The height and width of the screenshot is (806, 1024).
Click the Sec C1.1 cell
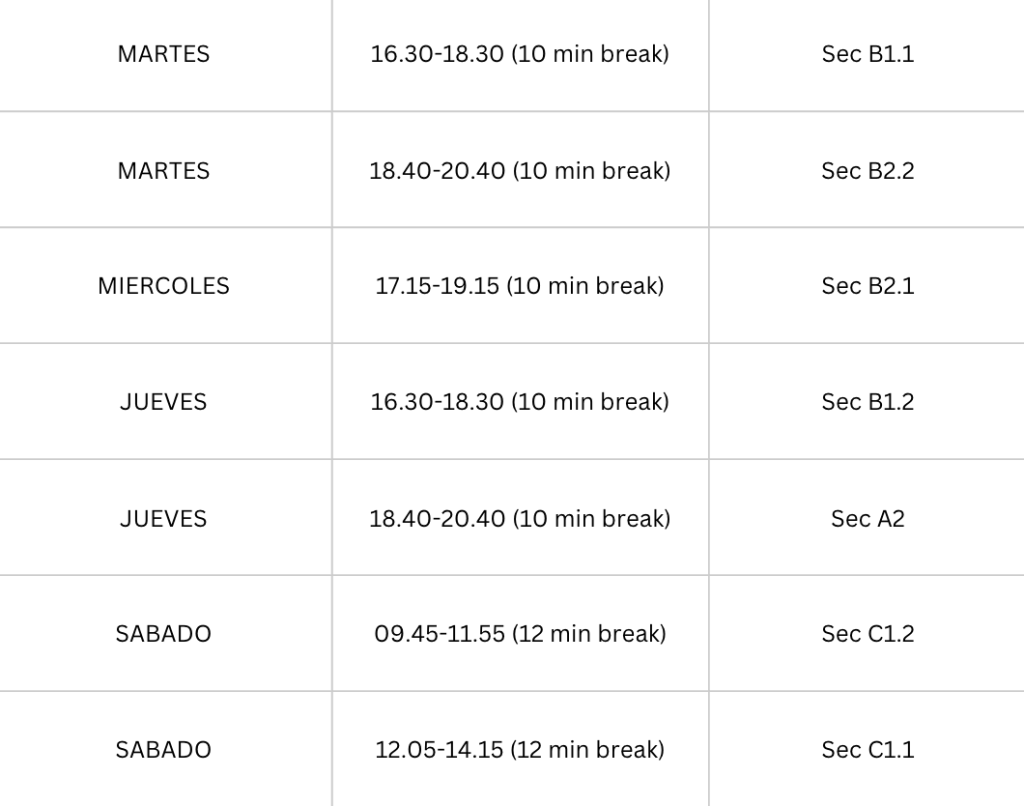(867, 749)
